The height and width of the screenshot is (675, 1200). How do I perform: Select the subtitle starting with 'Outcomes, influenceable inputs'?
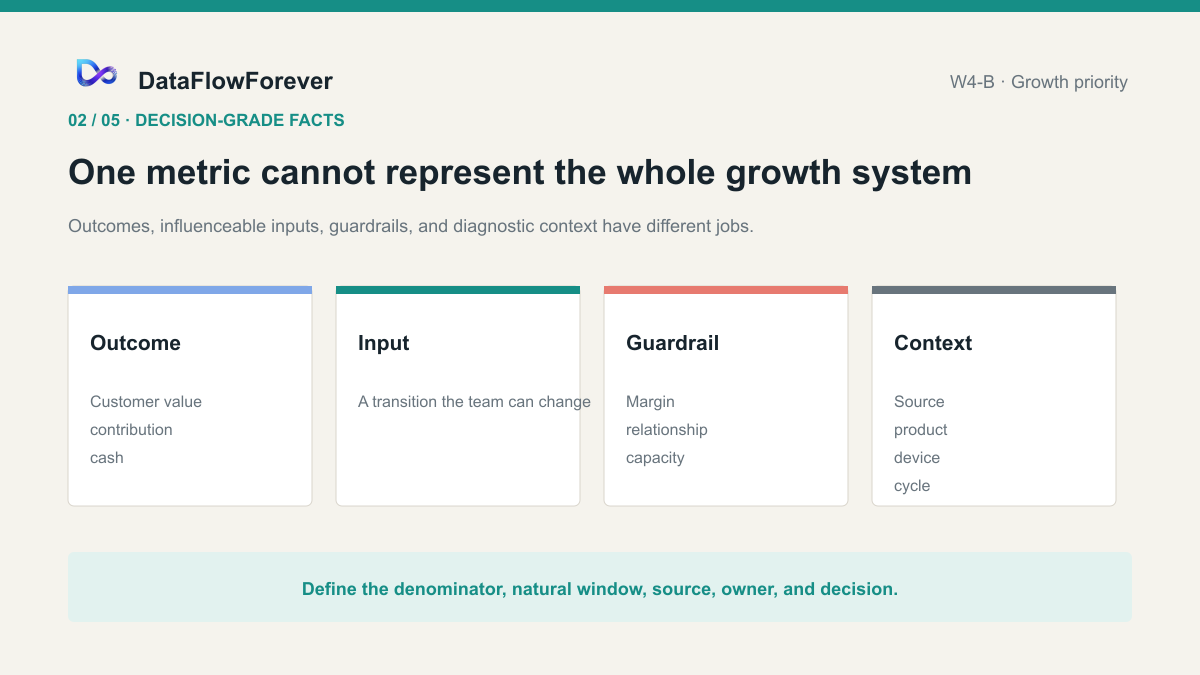coord(411,226)
